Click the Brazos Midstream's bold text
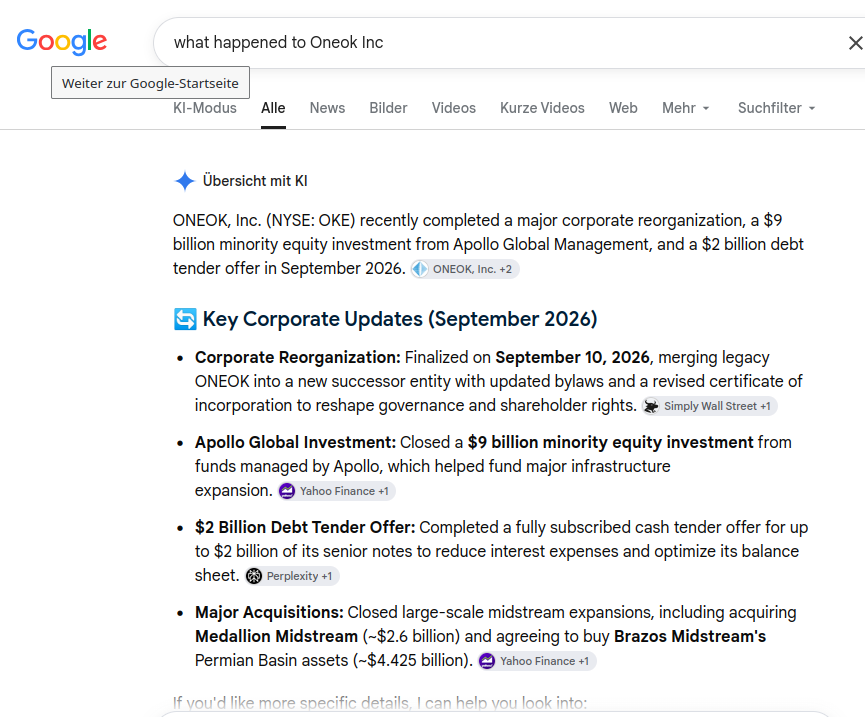 tap(690, 636)
